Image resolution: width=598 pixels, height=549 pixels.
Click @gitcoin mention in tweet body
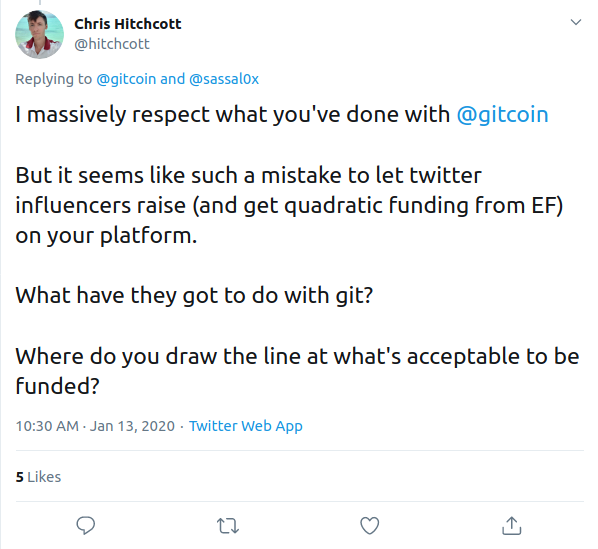[502, 115]
